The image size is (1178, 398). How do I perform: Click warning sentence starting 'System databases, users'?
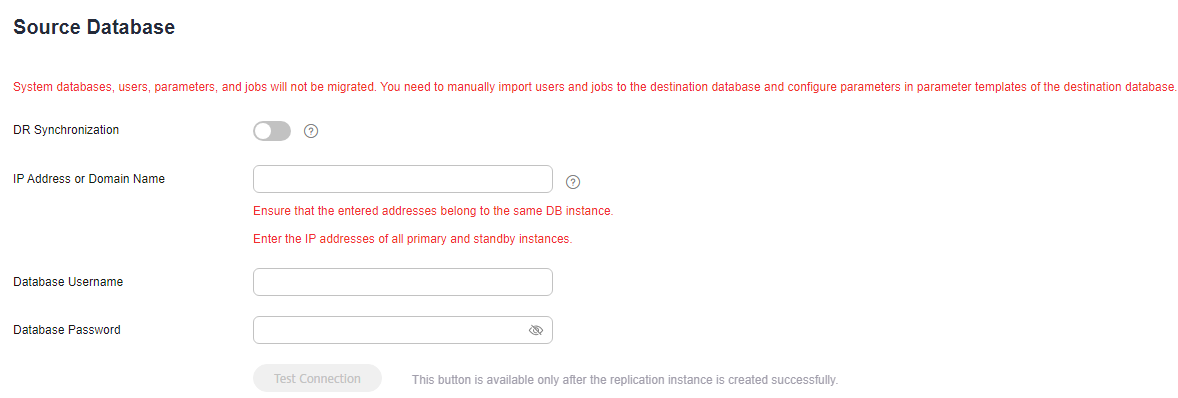(x=195, y=86)
